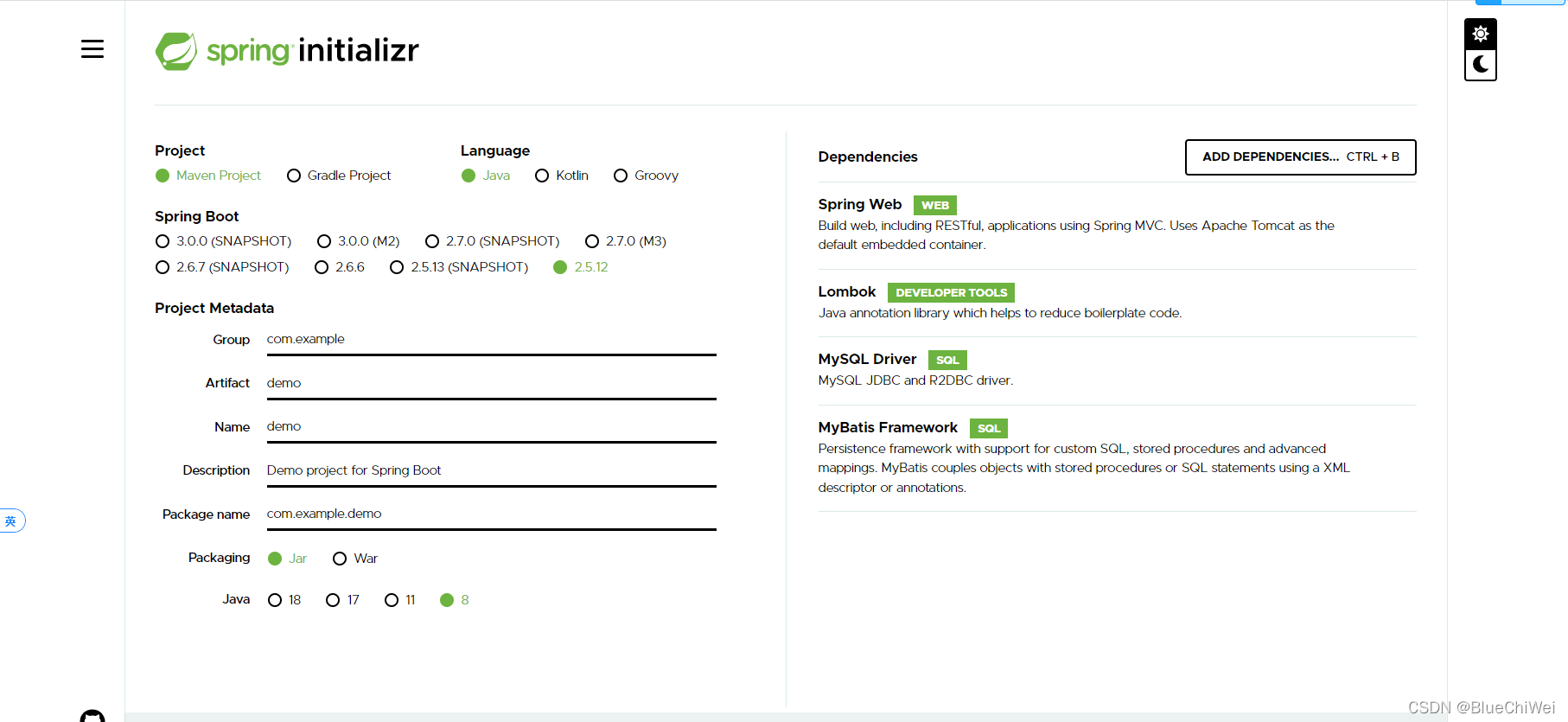Switch to light theme sun icon

point(1481,34)
